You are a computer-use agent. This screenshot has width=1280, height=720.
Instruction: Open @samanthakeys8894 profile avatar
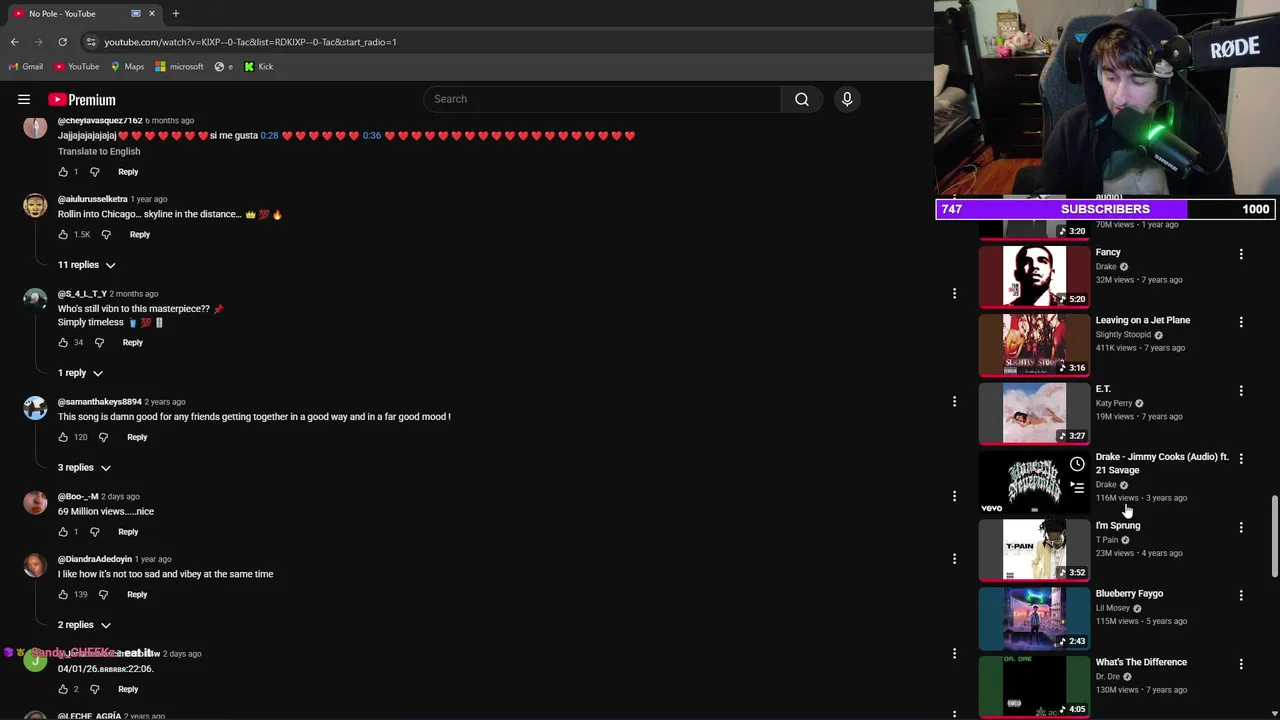pos(35,408)
